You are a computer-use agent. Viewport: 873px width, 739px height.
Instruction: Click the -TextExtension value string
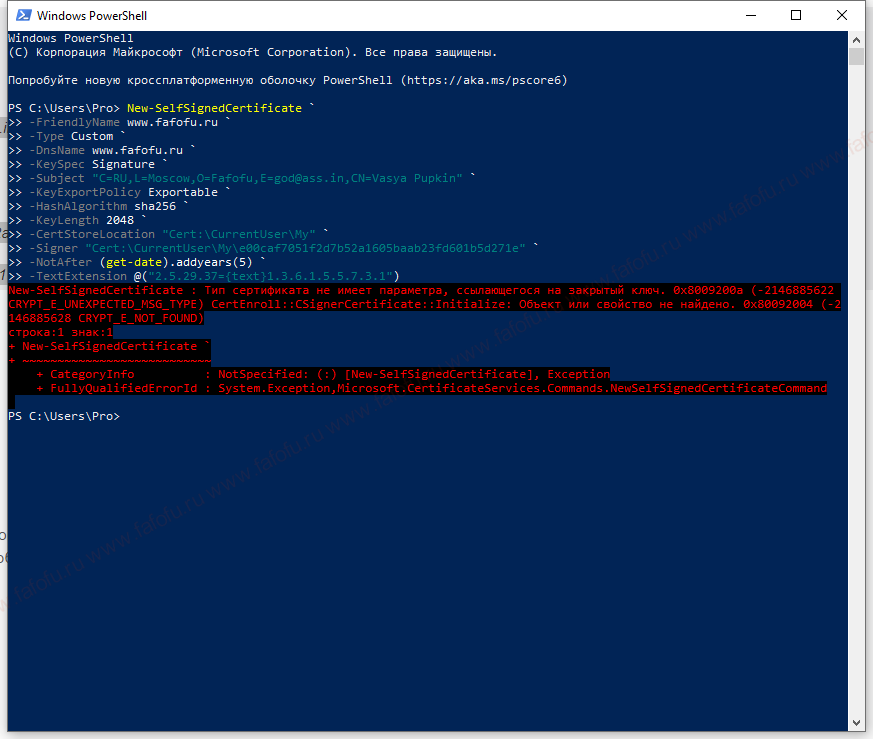click(271, 276)
